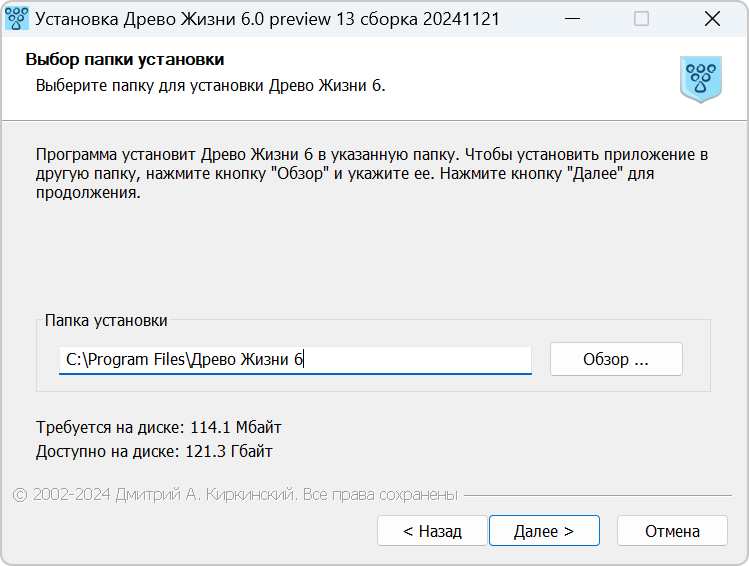
Task: Select the Выбор папки установки heading
Action: (x=125, y=60)
